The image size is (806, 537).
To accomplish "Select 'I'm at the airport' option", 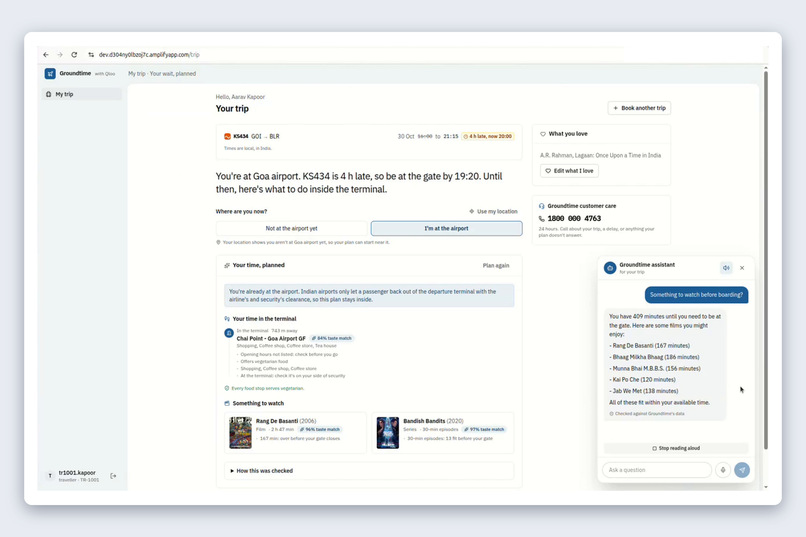I will pos(446,228).
